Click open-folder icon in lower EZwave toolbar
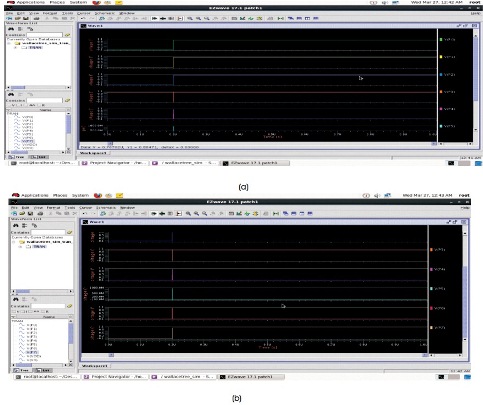The image size is (483, 405). 22,214
